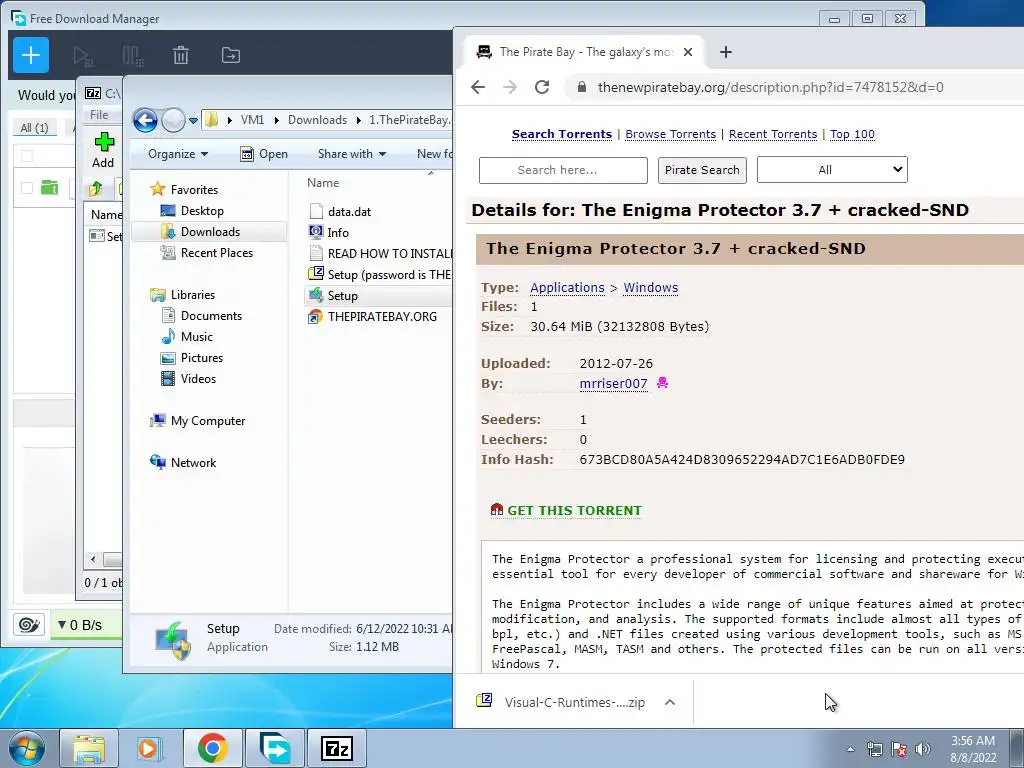Click the magnet icon beside GET THIS TORRENT
Viewport: 1024px width, 768px height.
(x=497, y=509)
